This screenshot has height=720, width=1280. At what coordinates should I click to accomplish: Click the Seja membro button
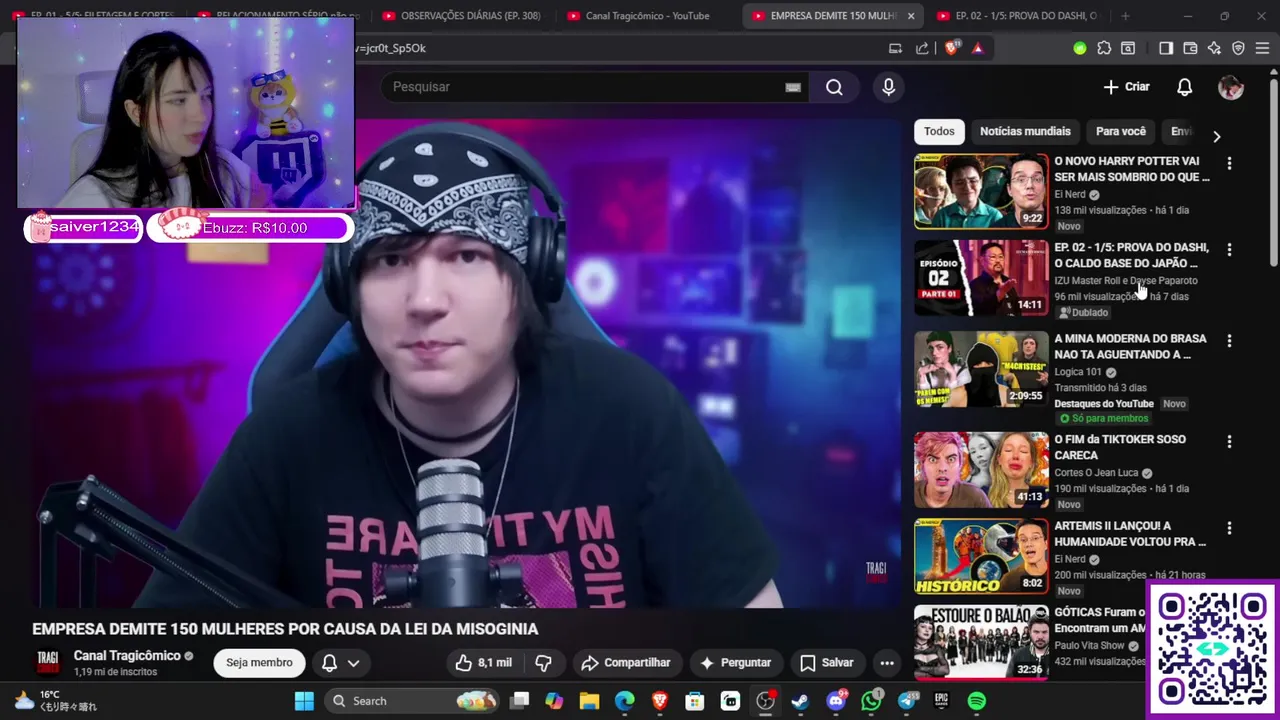click(259, 662)
